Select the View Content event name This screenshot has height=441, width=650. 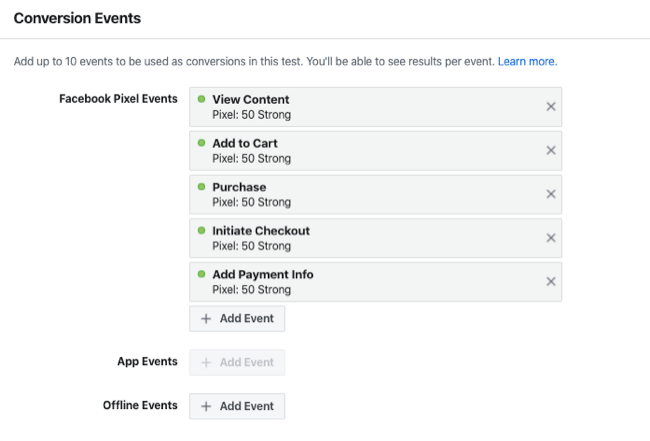tap(251, 99)
